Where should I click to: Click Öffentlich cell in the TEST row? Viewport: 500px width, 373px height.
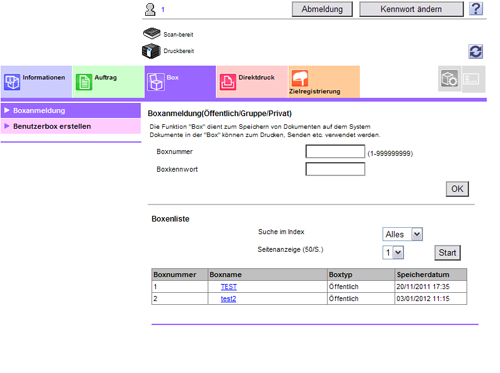[361, 287]
